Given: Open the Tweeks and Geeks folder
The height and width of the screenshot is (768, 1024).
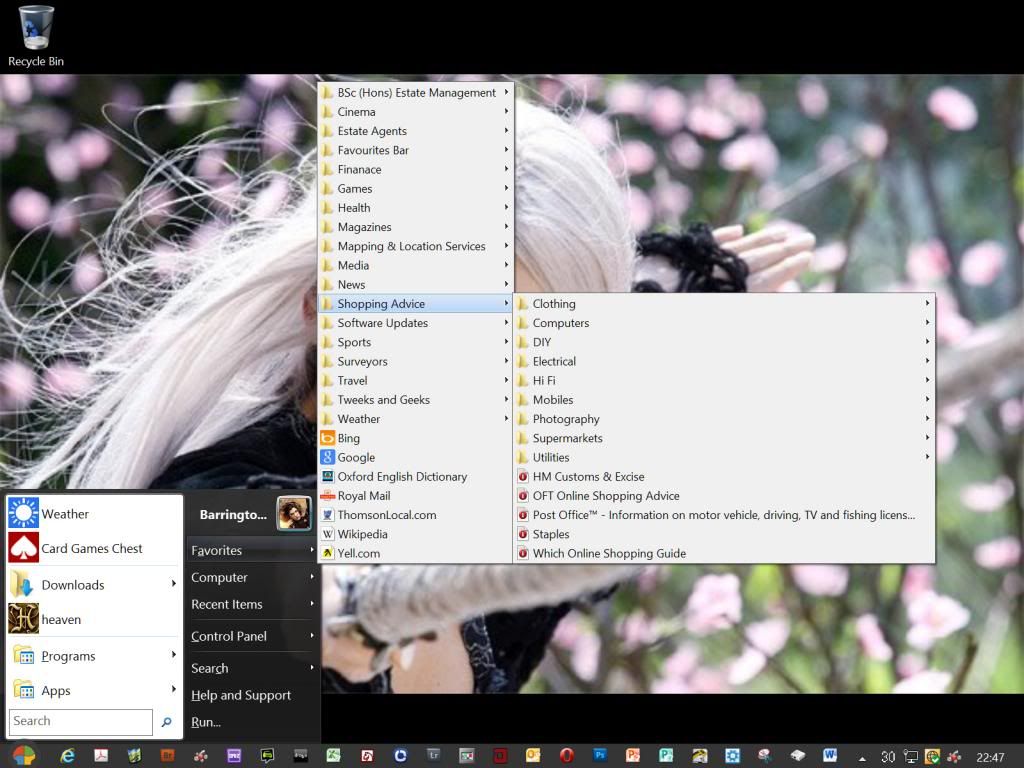Looking at the screenshot, I should pos(416,400).
